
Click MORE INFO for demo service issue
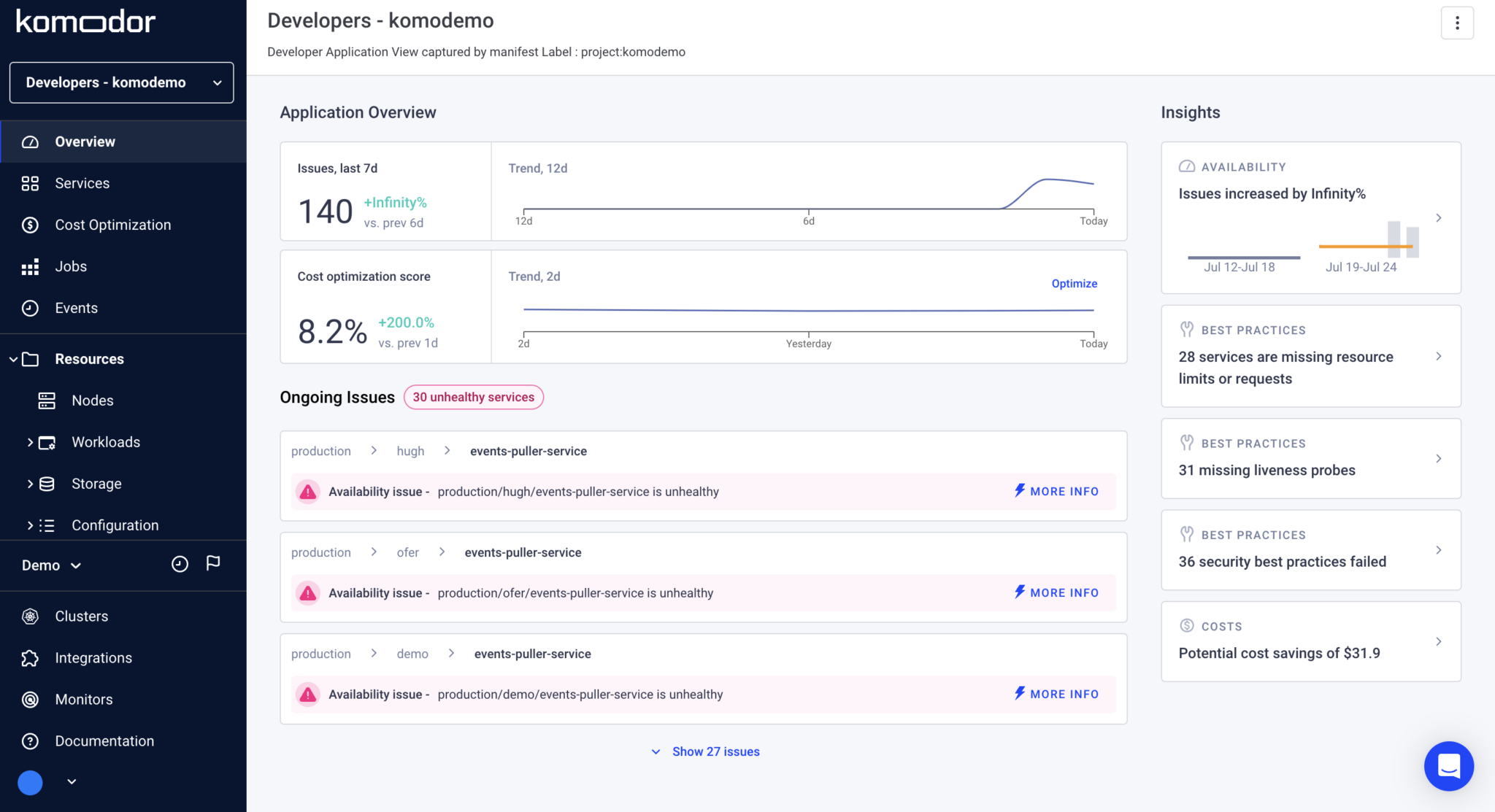pos(1056,694)
